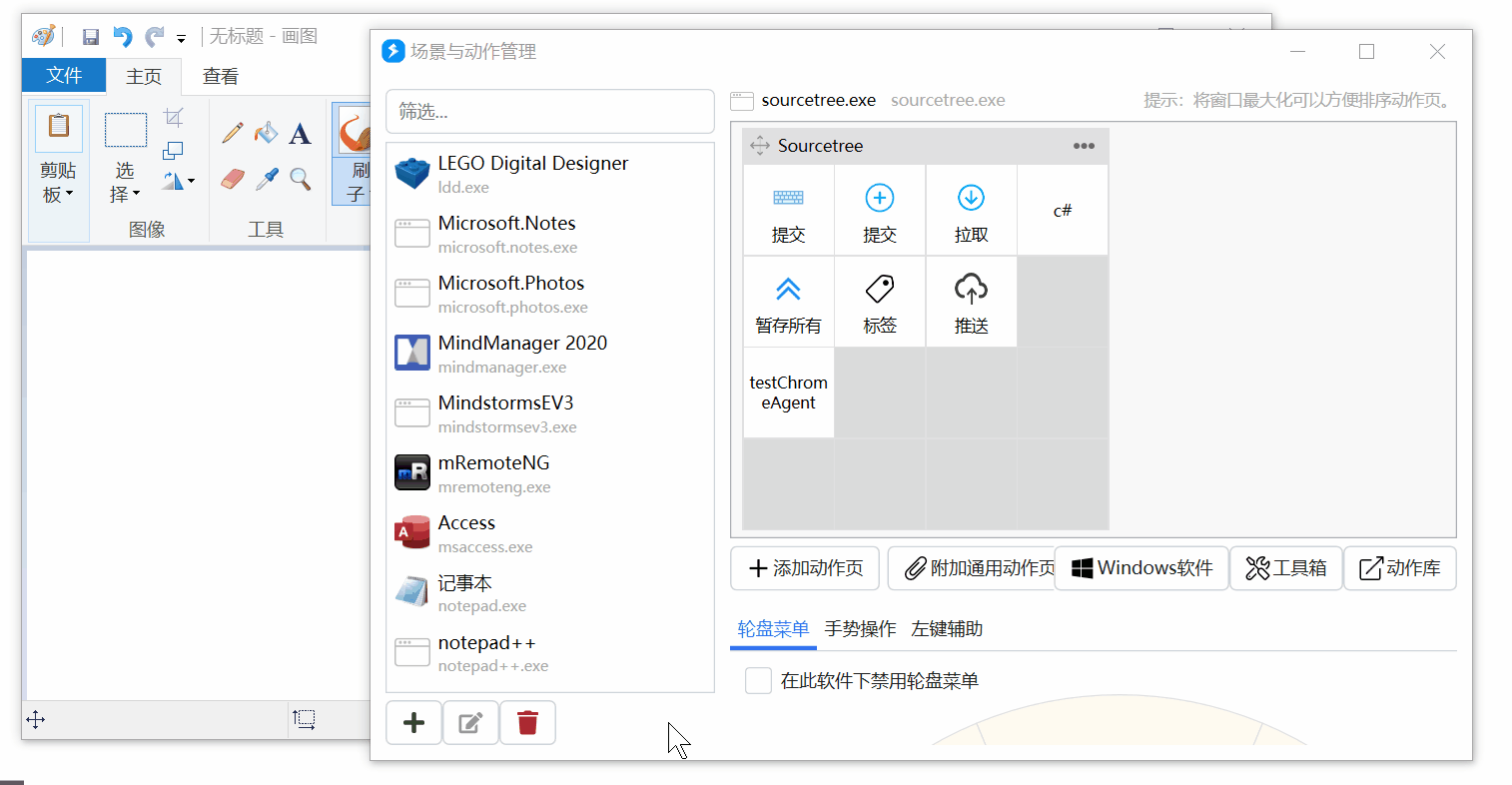Click the undo arrow in Paint
The height and width of the screenshot is (785, 1512).
point(122,37)
